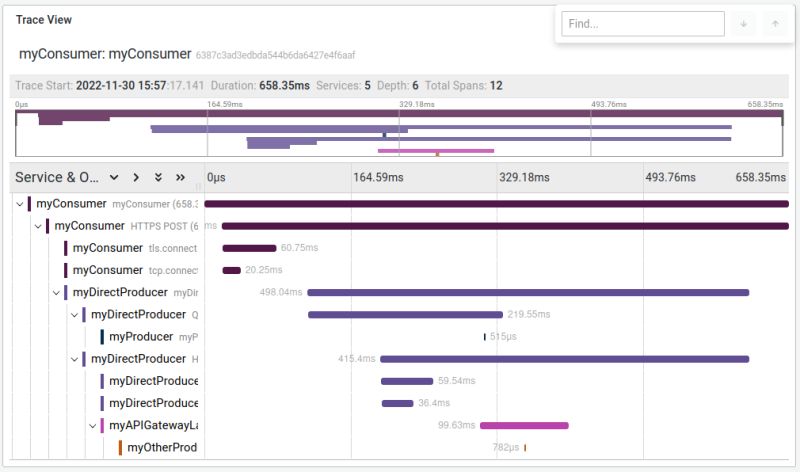Viewport: 800px width, 472px height.
Task: Click the myConsumer HTTPS POST timeline bar
Action: 505,226
